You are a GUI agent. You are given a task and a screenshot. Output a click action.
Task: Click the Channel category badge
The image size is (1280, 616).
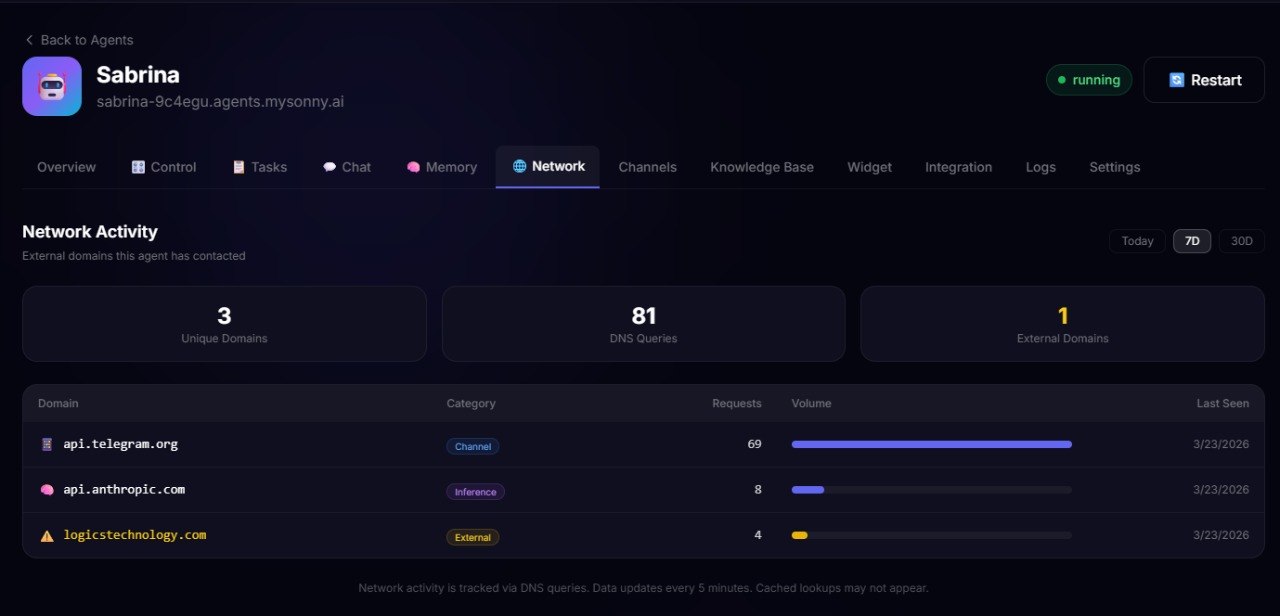(x=473, y=446)
